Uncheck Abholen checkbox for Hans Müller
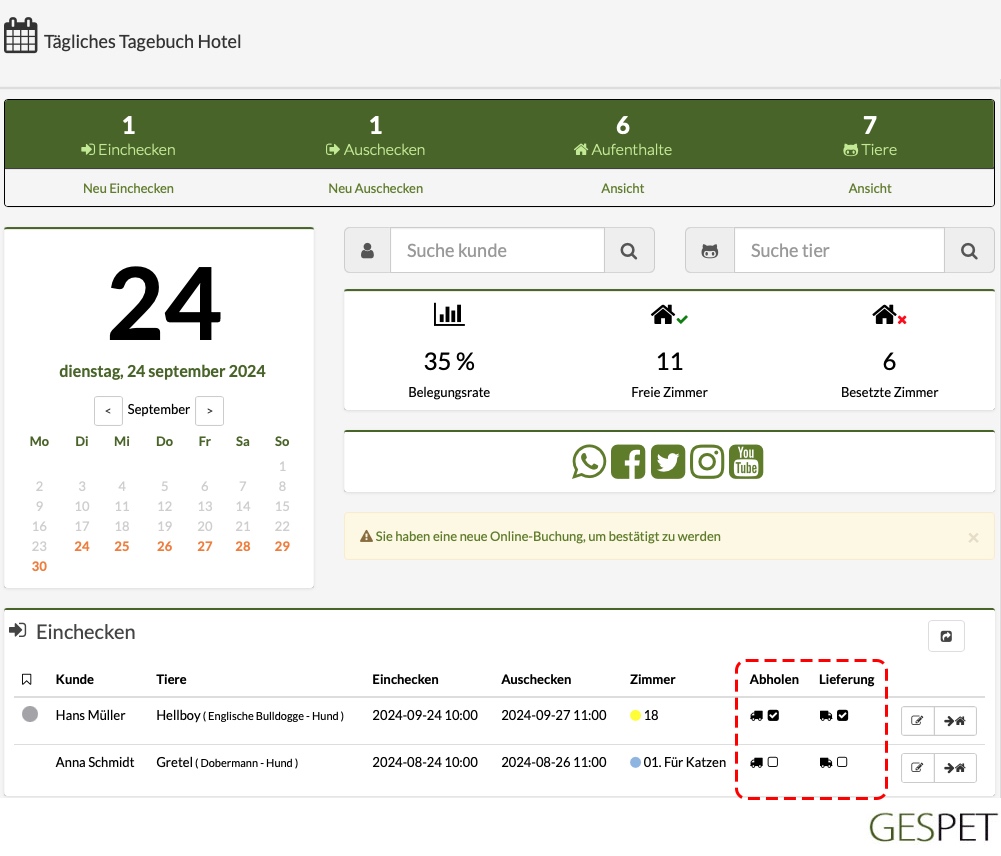The width and height of the screenshot is (1001, 856). (x=773, y=716)
